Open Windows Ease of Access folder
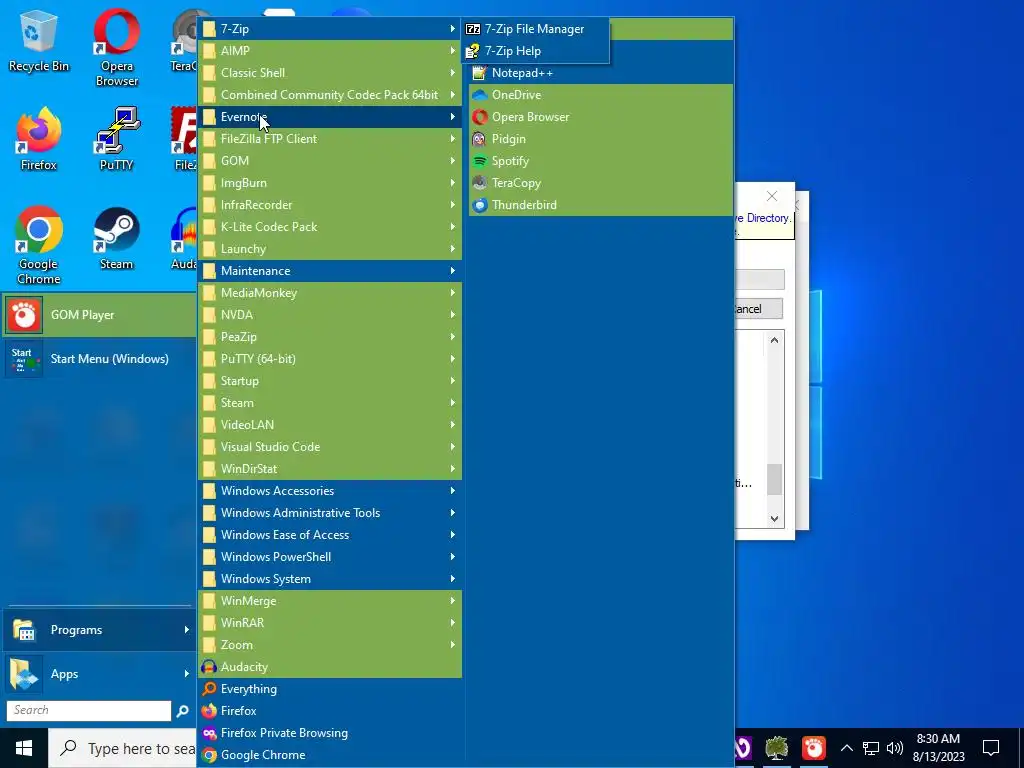The height and width of the screenshot is (768, 1024). click(330, 535)
